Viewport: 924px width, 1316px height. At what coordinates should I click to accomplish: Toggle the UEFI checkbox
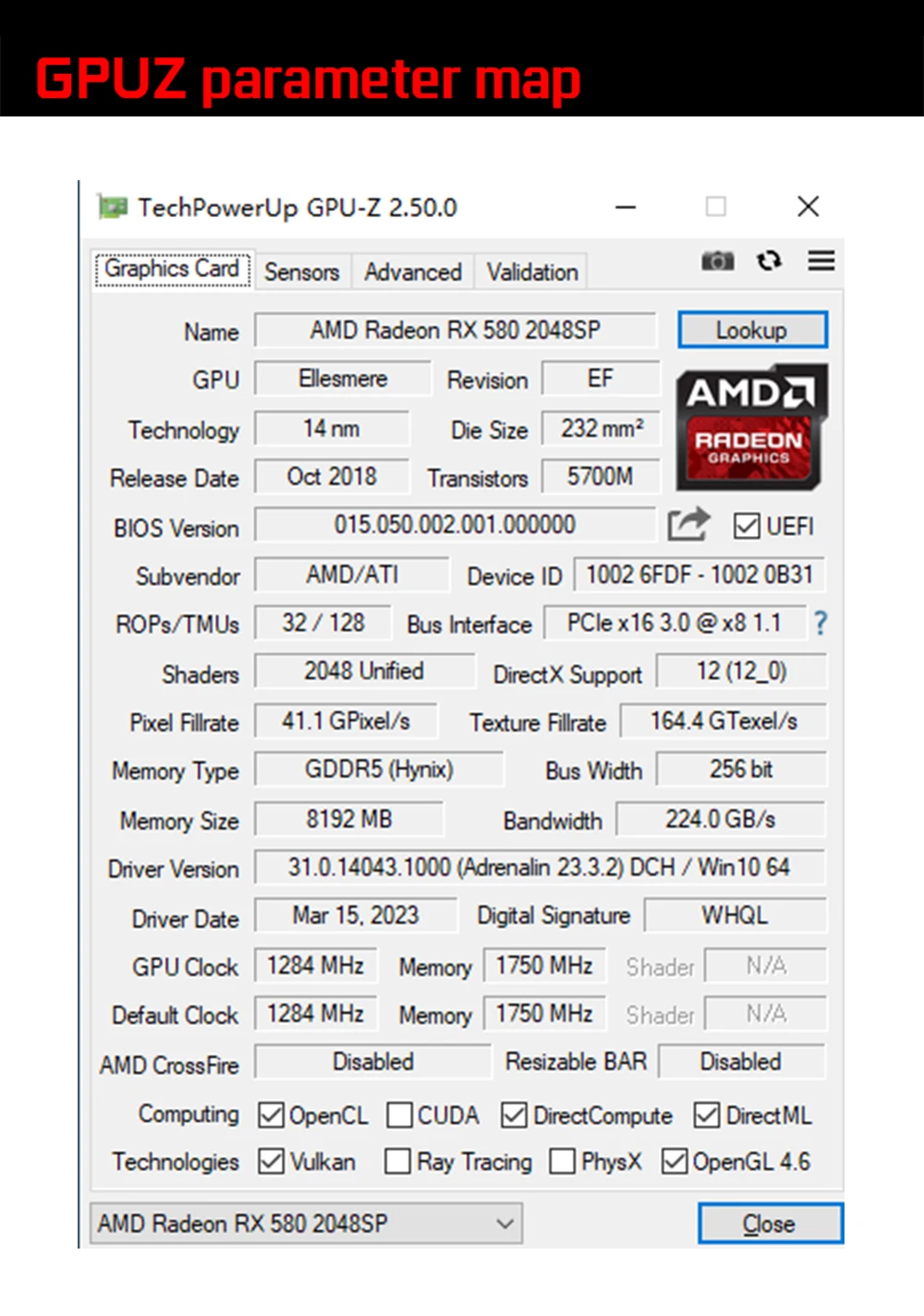click(x=746, y=526)
